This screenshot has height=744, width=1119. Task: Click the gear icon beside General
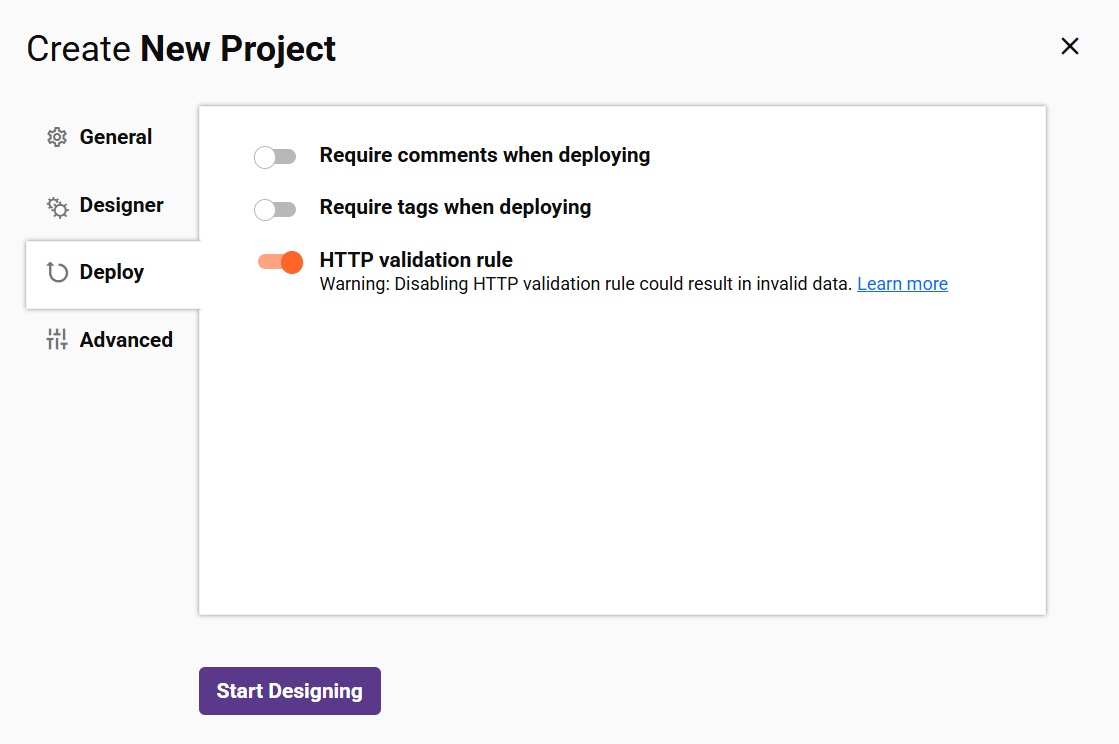coord(57,138)
